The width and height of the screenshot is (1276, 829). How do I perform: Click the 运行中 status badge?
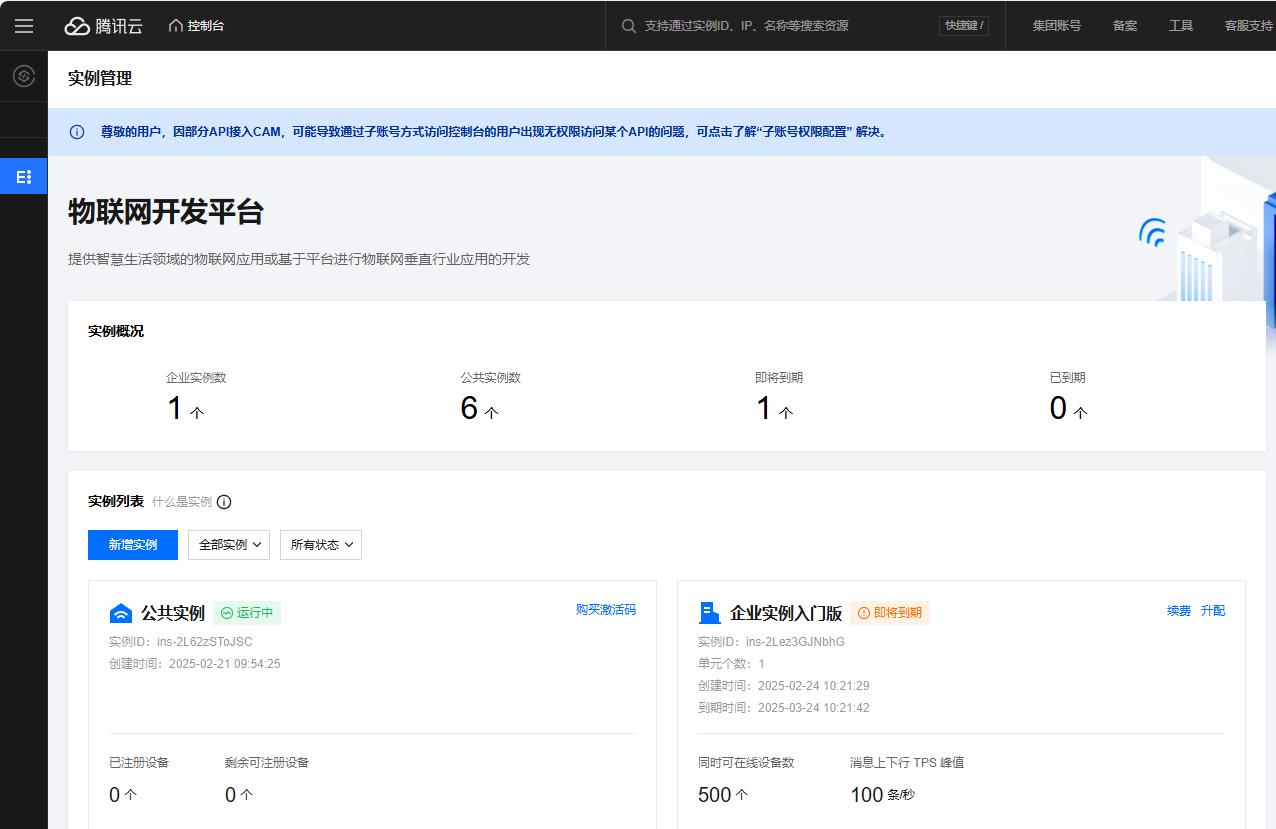click(247, 613)
